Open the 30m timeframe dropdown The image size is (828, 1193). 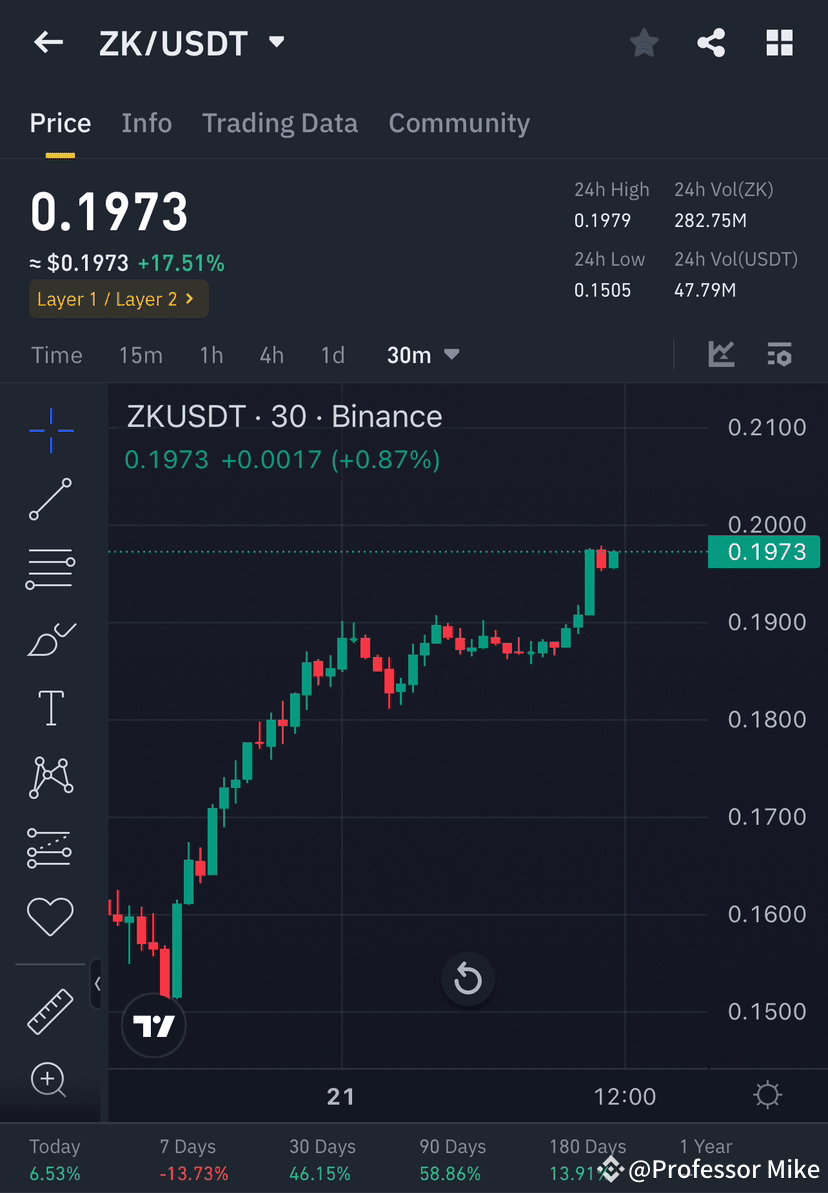pos(423,354)
